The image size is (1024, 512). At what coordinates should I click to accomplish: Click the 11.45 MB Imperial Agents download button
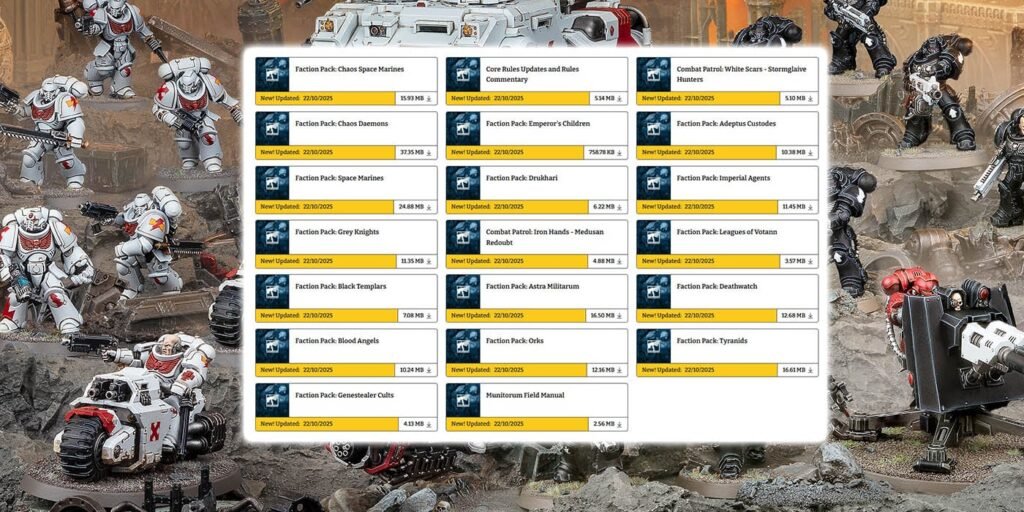point(795,206)
